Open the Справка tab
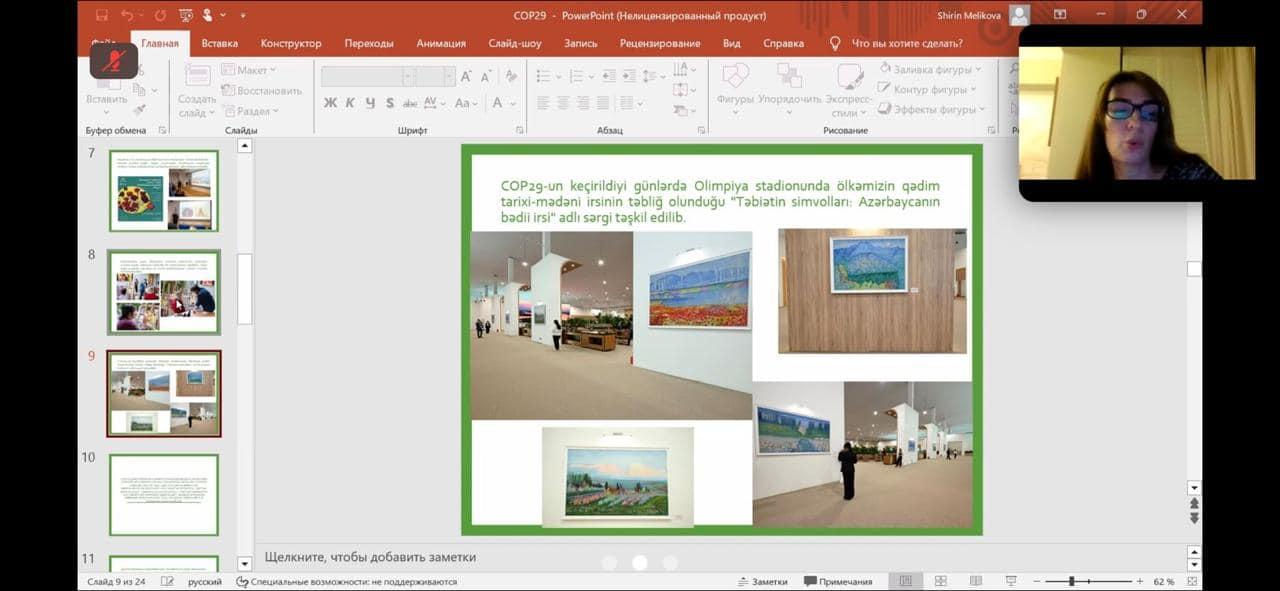Viewport: 1280px width, 591px height. coord(783,43)
